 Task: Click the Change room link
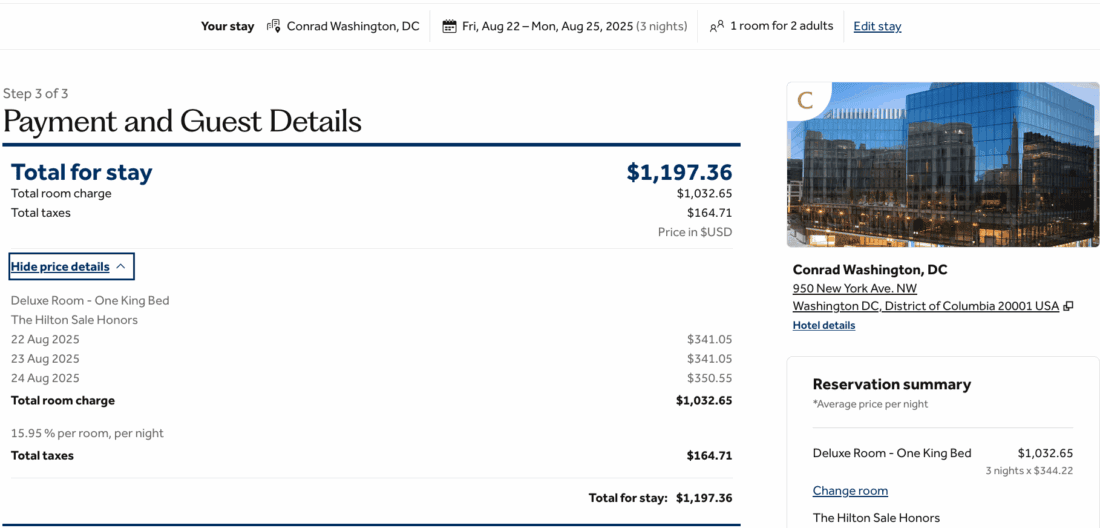850,491
